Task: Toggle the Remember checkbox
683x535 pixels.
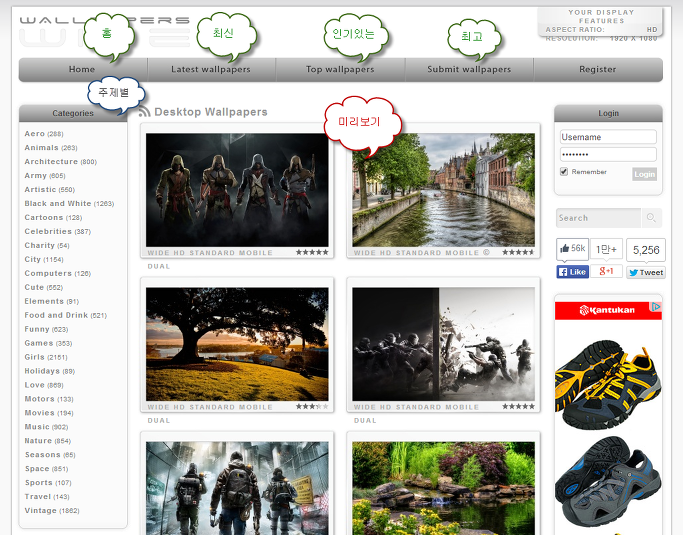Action: tap(564, 172)
